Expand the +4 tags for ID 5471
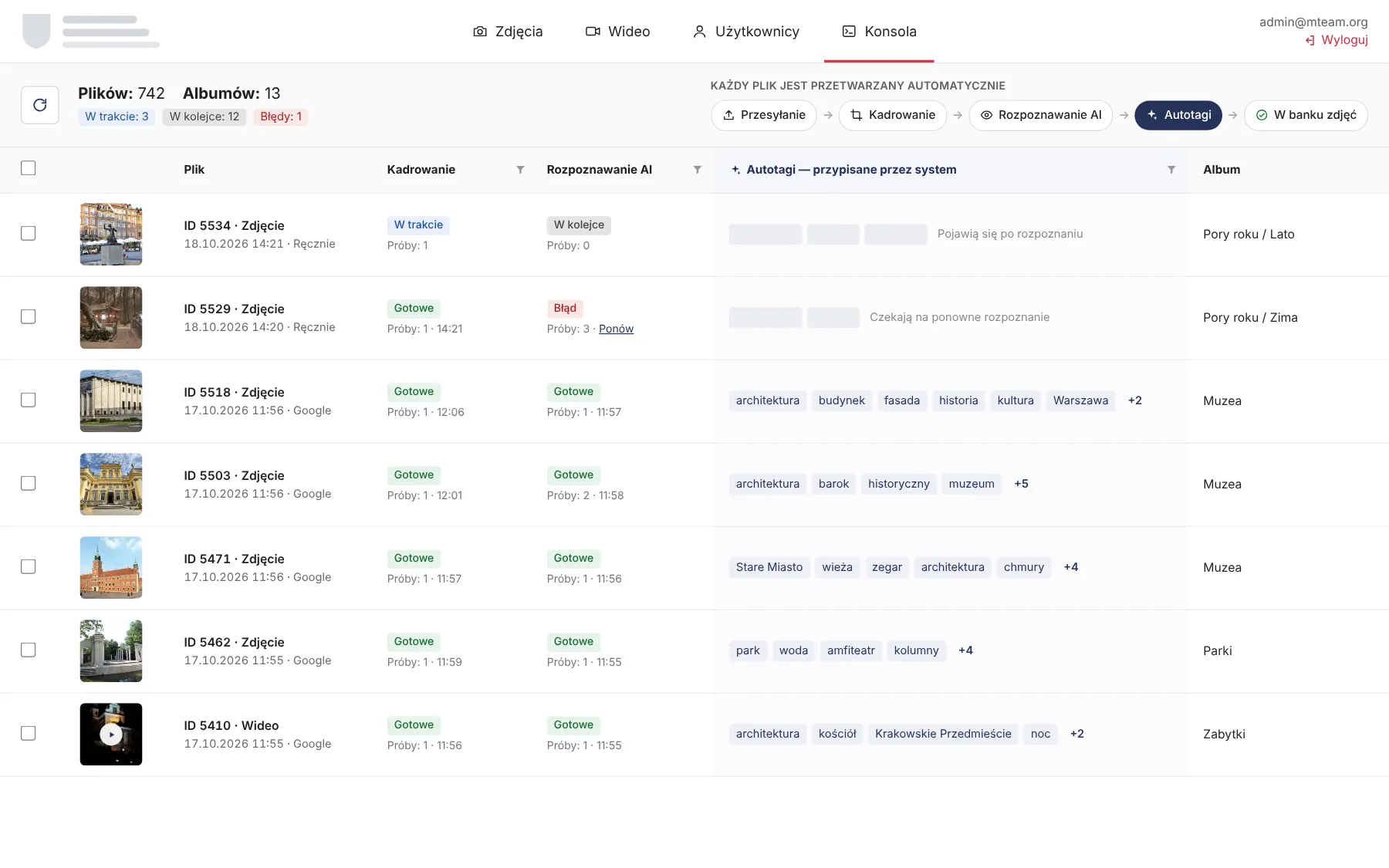The image size is (1389, 868). pos(1071,567)
